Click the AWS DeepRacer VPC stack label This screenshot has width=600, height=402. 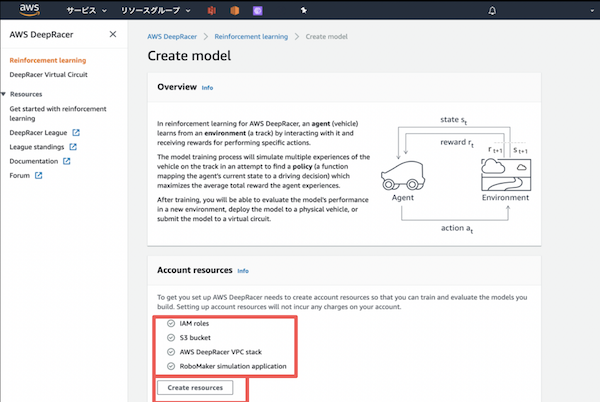pos(221,352)
